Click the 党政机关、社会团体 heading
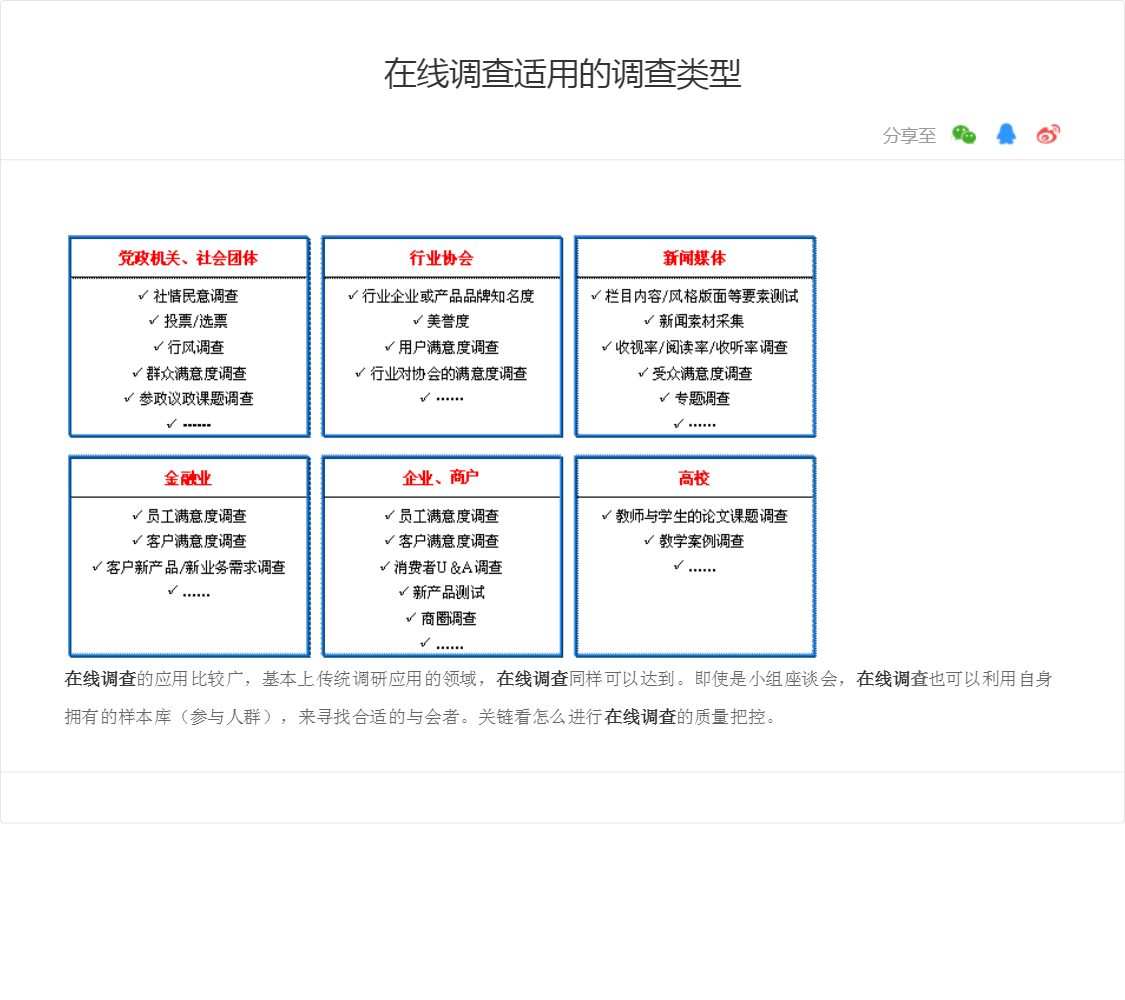 (188, 258)
